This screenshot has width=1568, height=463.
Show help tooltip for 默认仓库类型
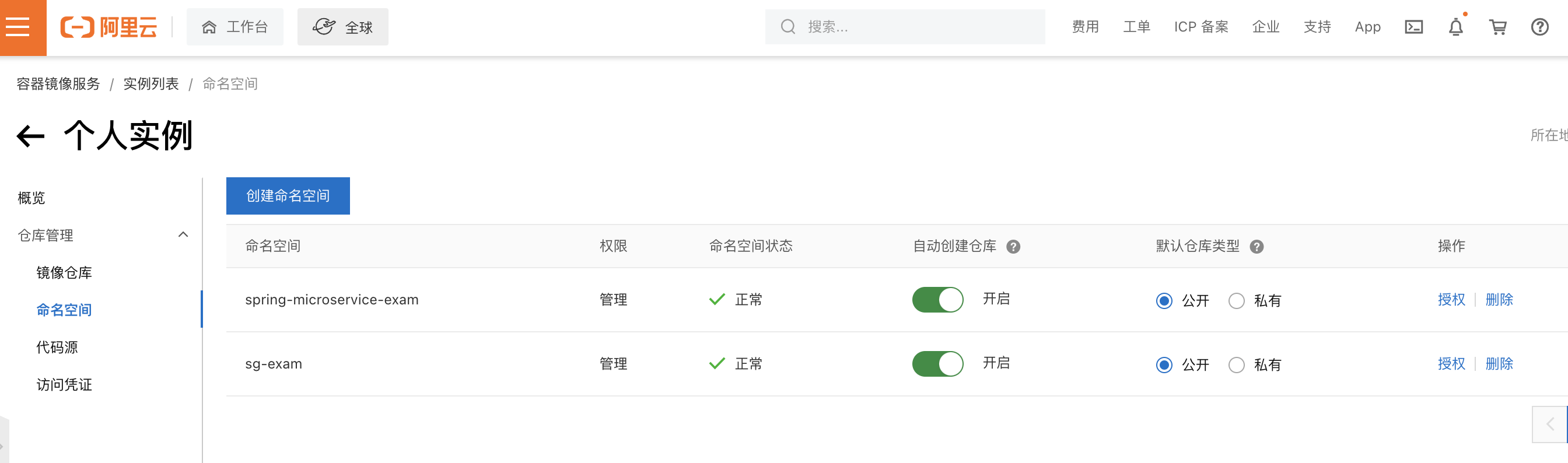1256,247
